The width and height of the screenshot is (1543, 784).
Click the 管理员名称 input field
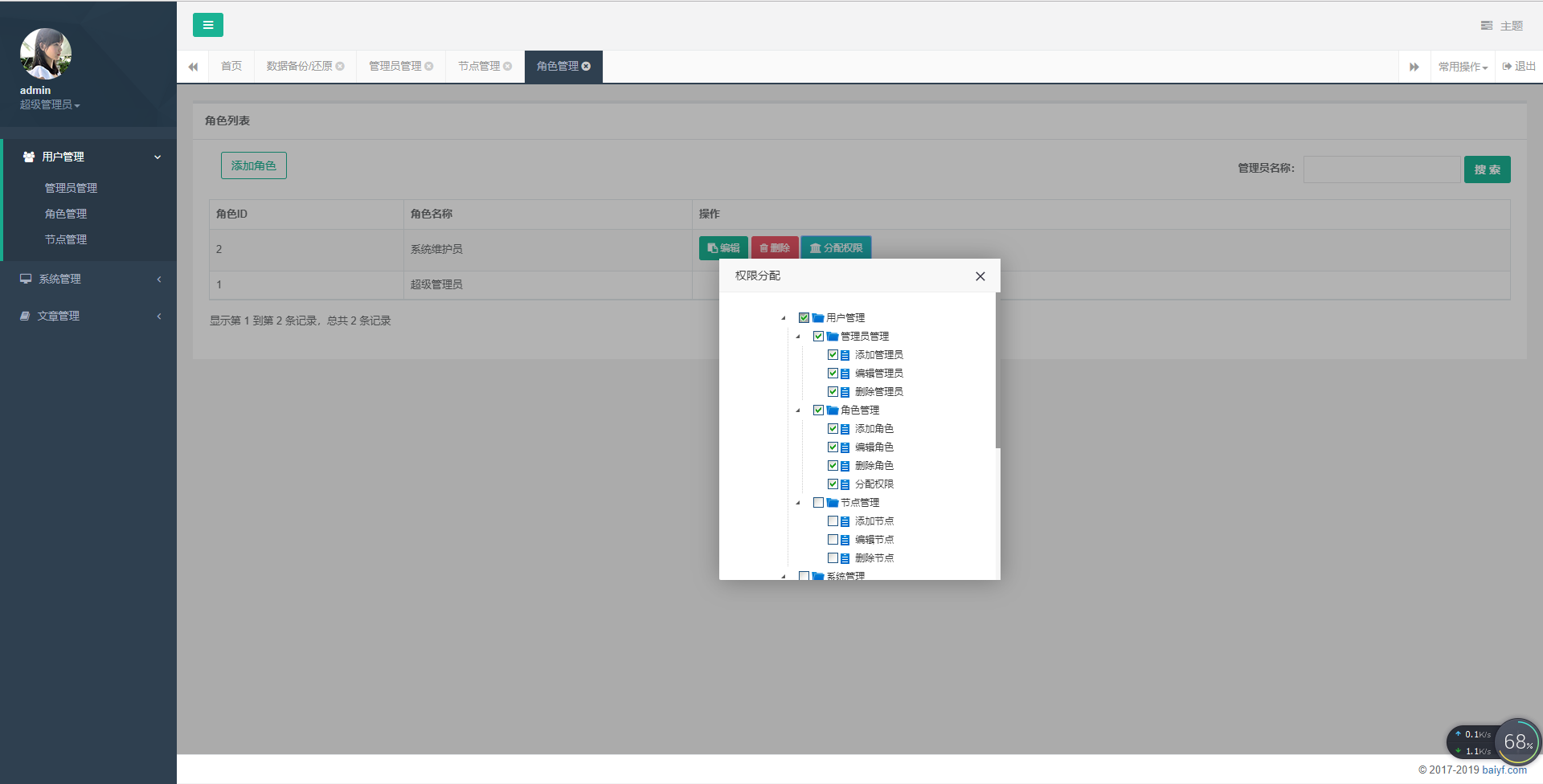(1381, 169)
